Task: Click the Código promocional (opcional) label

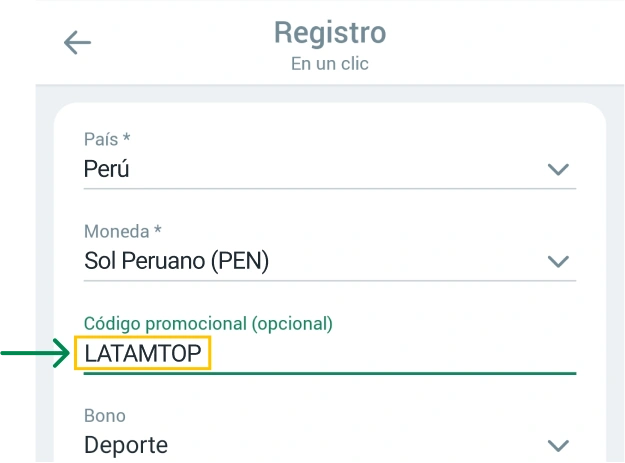Action: click(x=208, y=323)
